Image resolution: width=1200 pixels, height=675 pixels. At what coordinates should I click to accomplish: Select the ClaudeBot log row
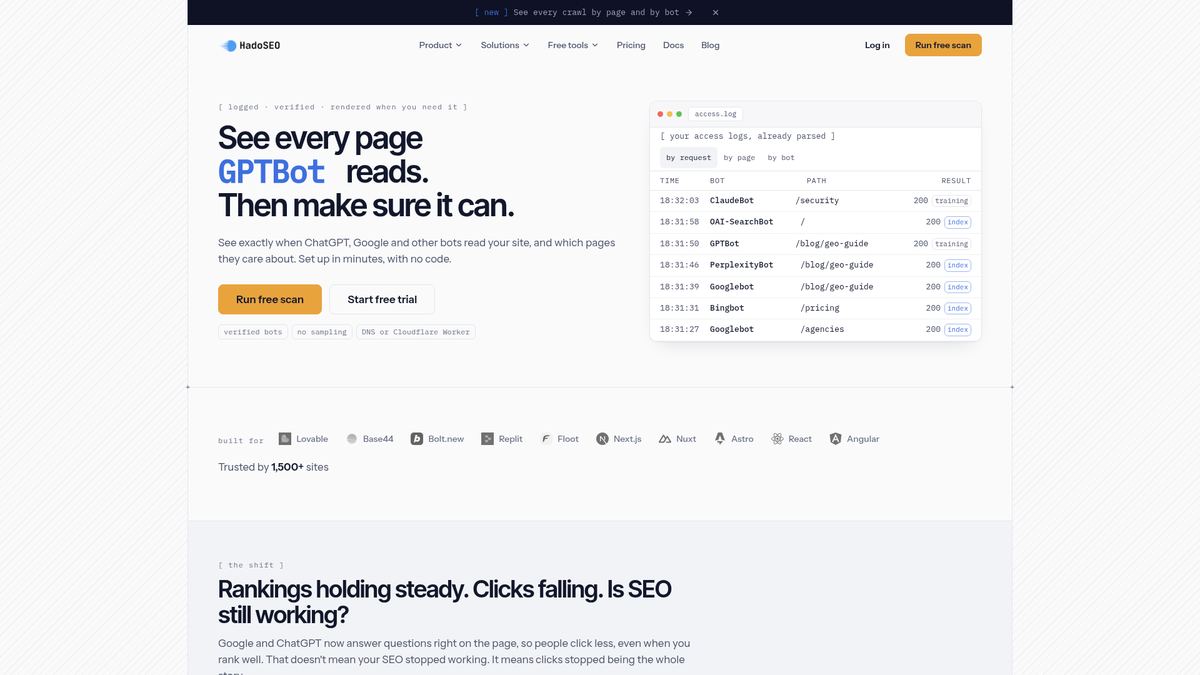tap(815, 201)
